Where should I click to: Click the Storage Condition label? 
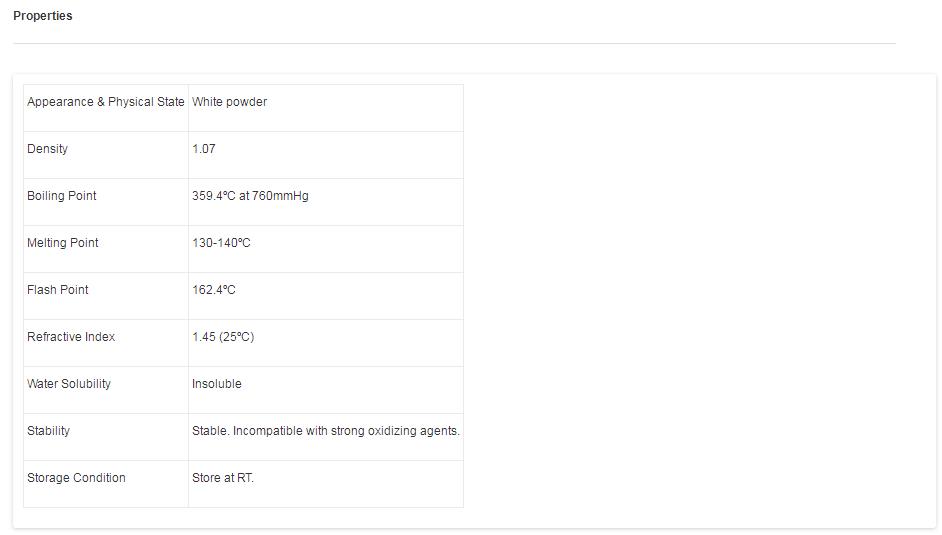[x=76, y=478]
